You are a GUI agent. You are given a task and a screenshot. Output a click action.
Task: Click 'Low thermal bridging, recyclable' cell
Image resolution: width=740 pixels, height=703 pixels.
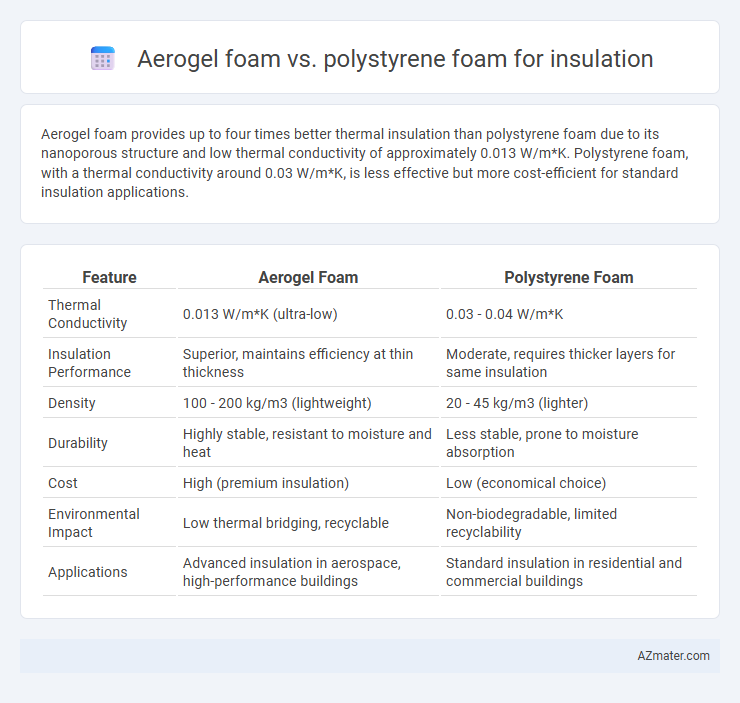pyautogui.click(x=308, y=523)
